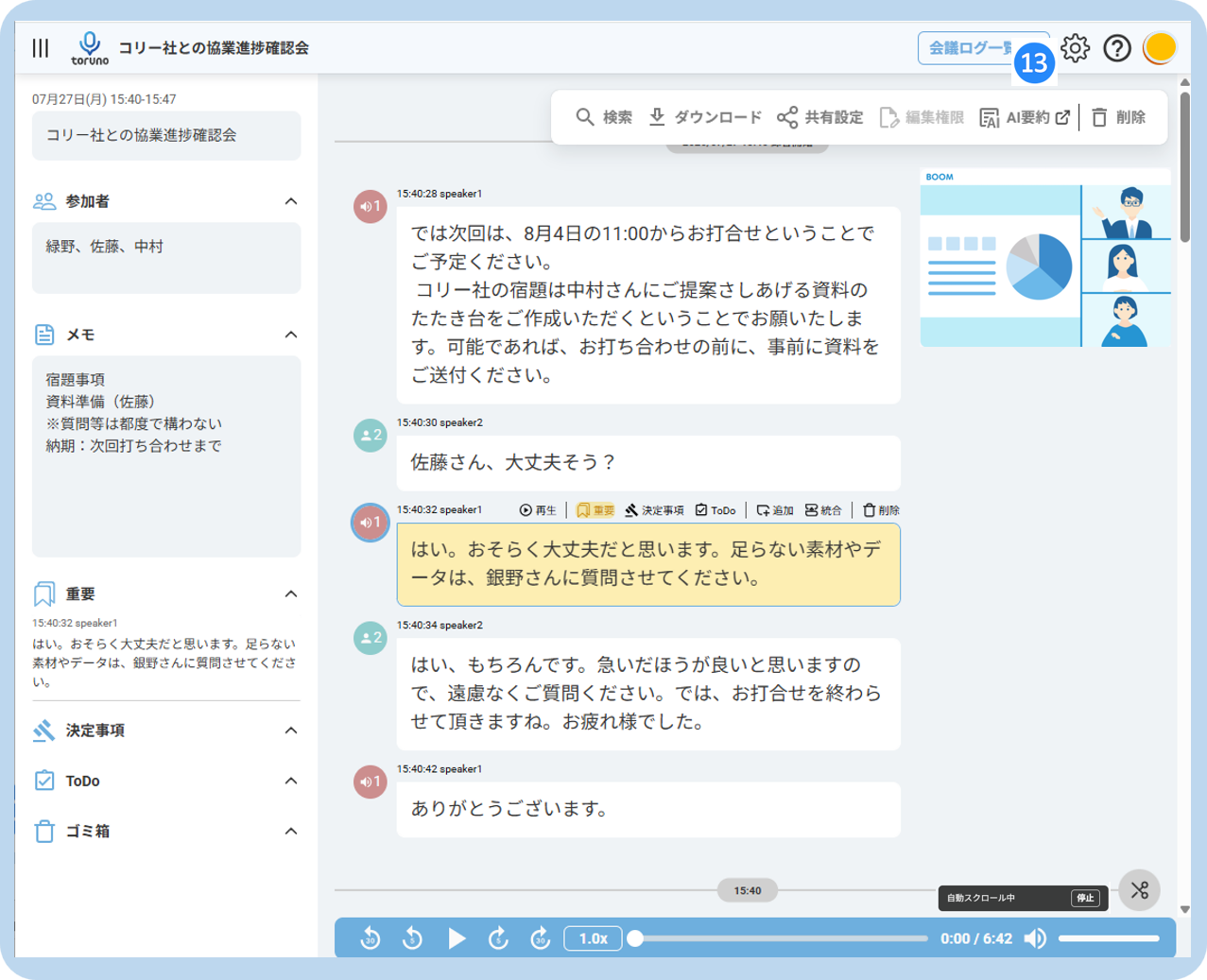Viewport: 1207px width, 980px height.
Task: Collapse the メモ section chevron
Action: 291,335
